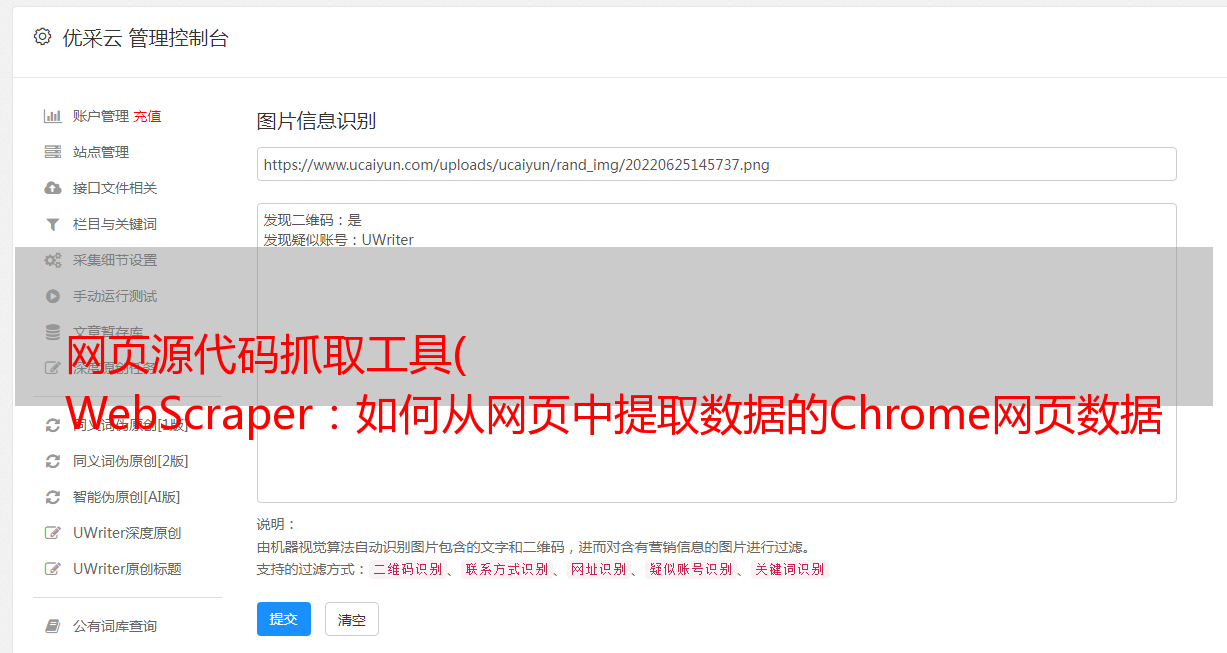Click the gear icon beside 优采云 管理控制台
Image resolution: width=1227 pixels, height=653 pixels.
[x=42, y=37]
